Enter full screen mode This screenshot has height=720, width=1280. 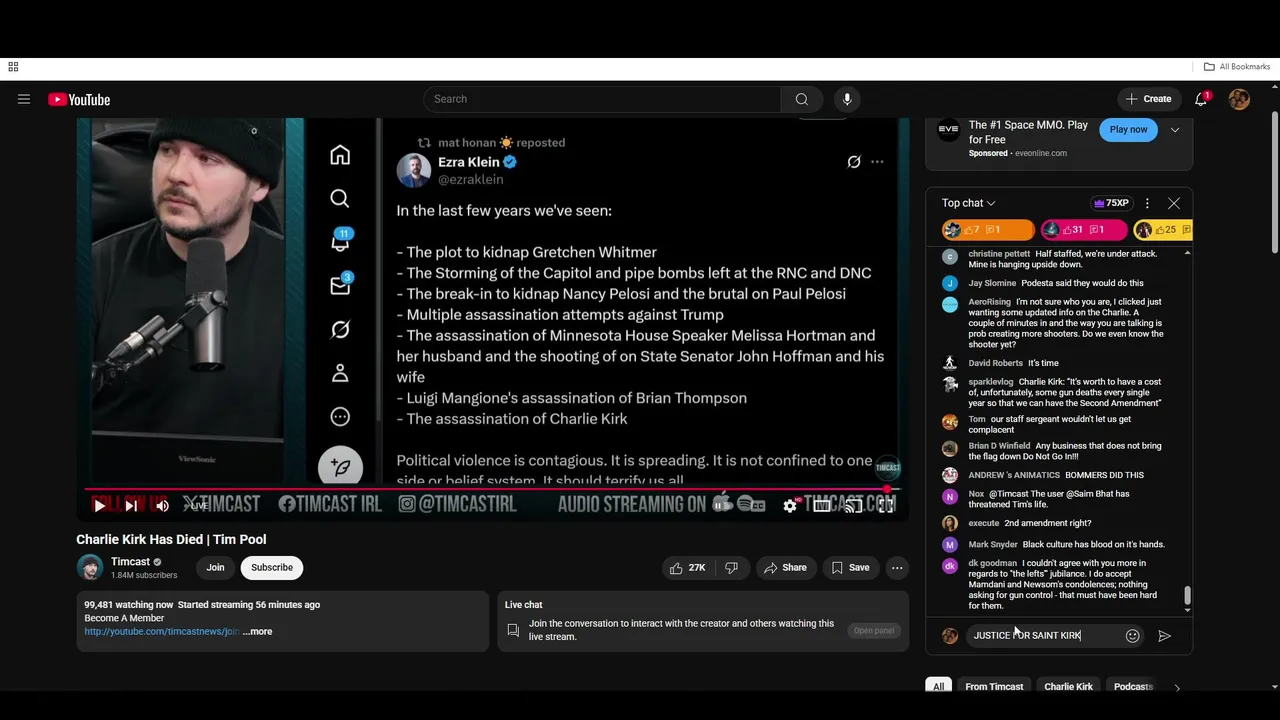click(x=885, y=506)
